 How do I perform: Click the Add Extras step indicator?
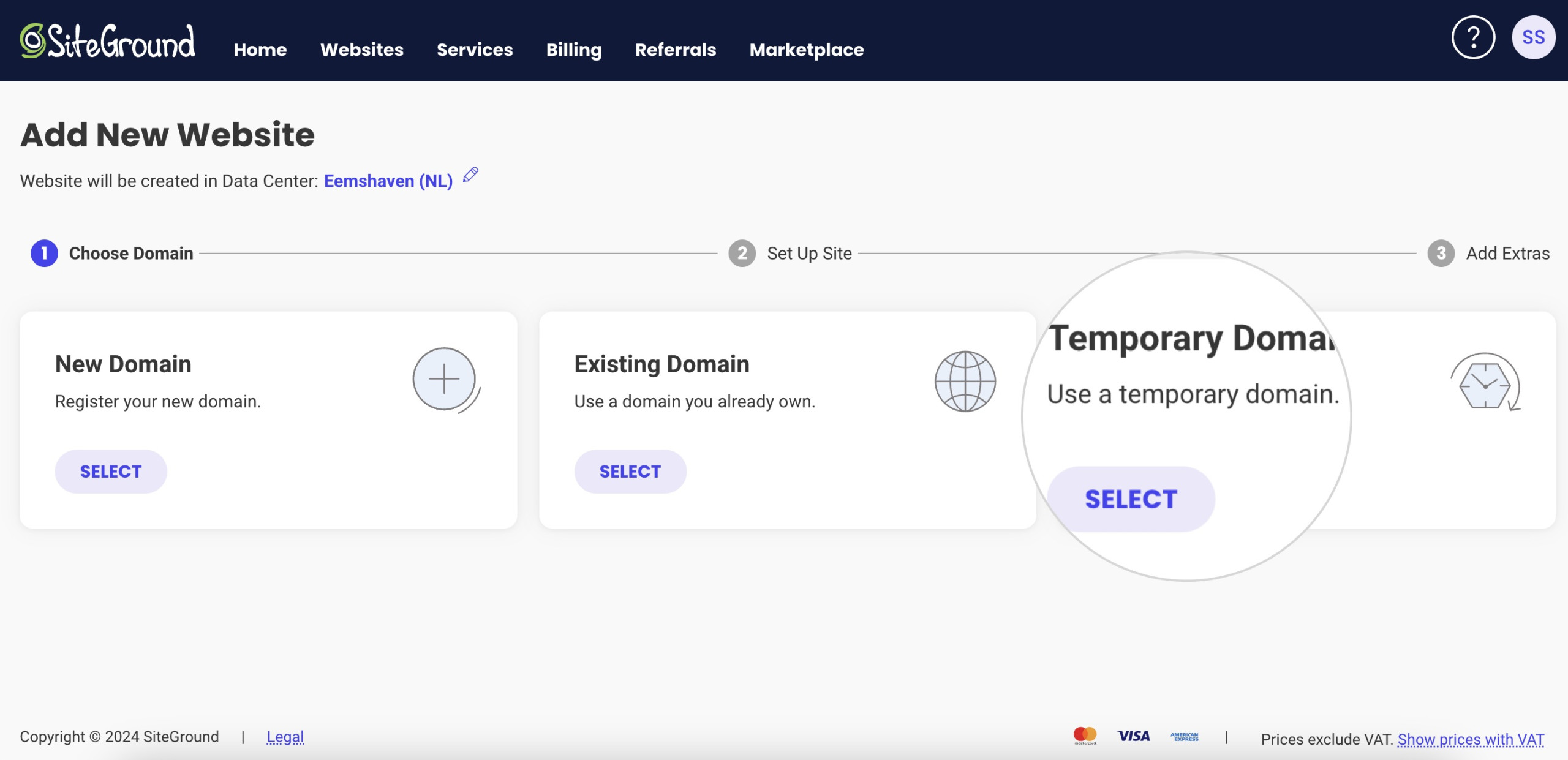[x=1441, y=253]
